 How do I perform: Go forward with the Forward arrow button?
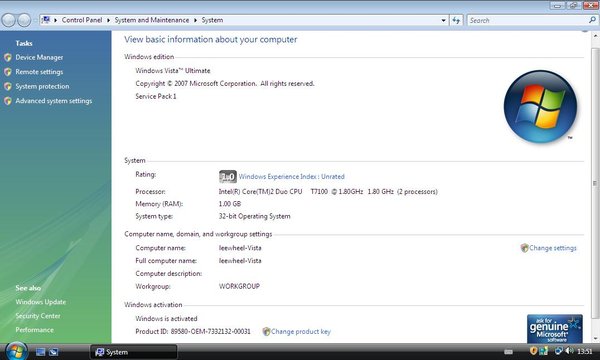pos(24,20)
